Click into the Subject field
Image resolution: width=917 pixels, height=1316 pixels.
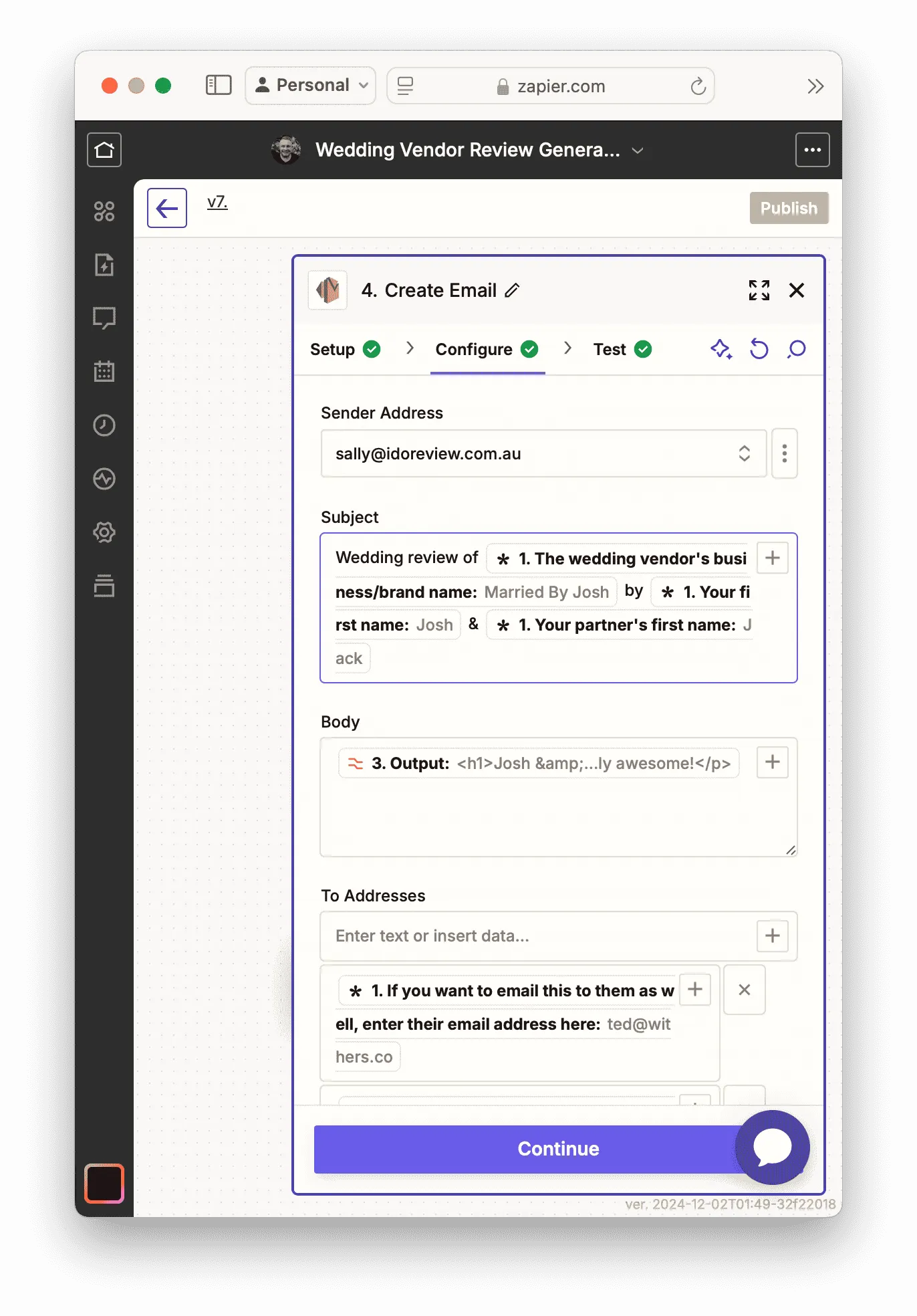559,608
